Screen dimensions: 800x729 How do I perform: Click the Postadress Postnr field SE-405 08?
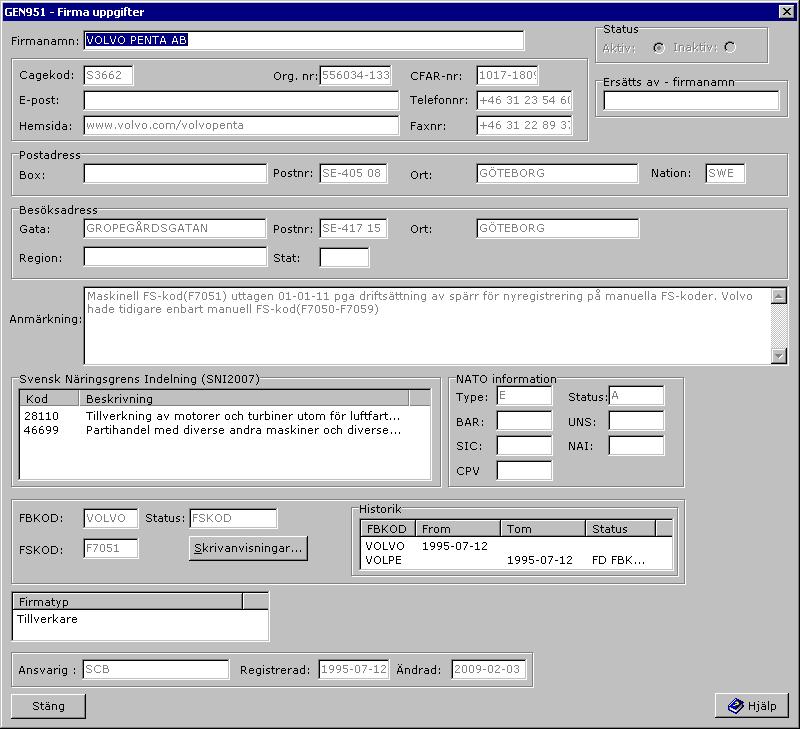coord(354,173)
